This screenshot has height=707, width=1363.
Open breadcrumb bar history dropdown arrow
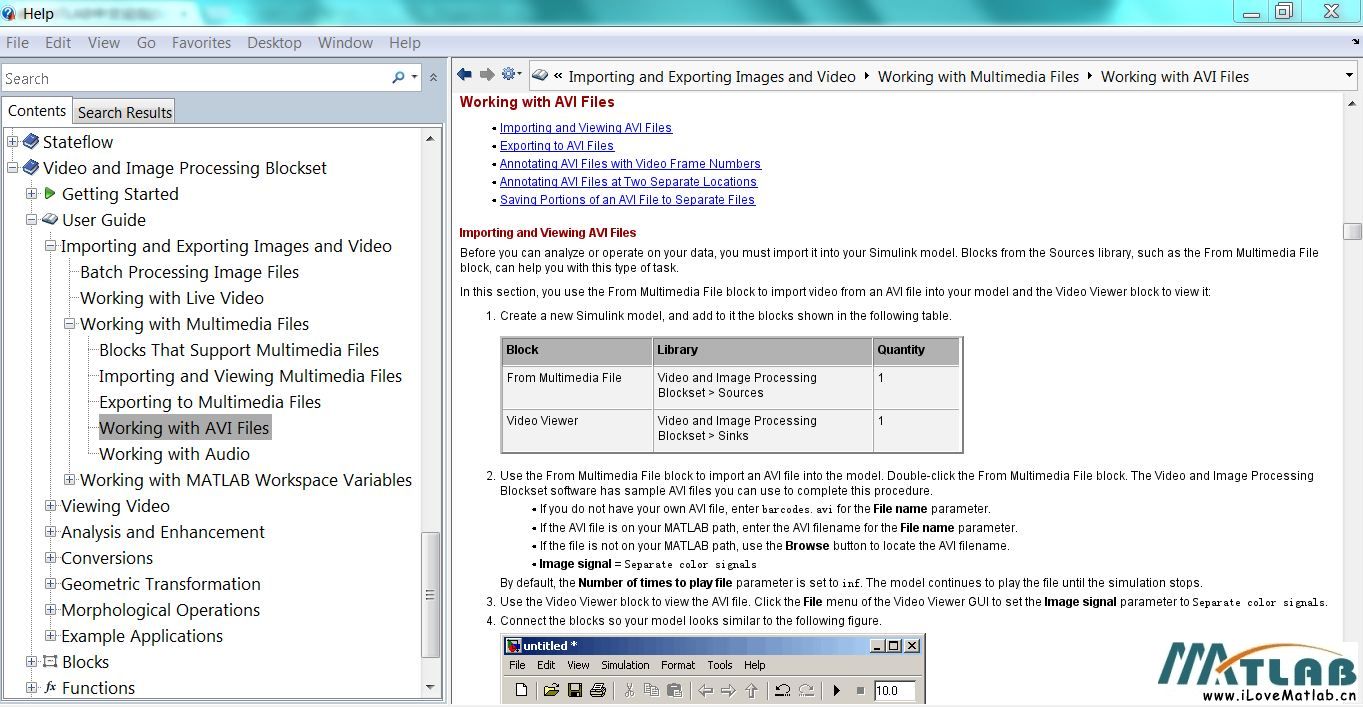[1349, 76]
